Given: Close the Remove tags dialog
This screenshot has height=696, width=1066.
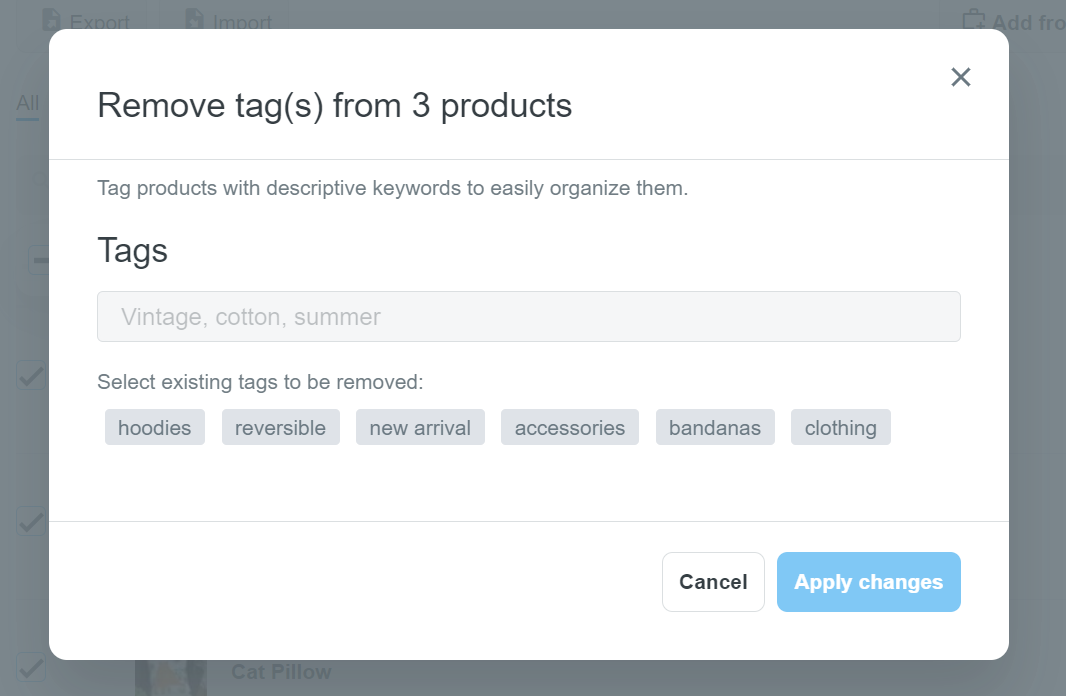Looking at the screenshot, I should [x=961, y=77].
